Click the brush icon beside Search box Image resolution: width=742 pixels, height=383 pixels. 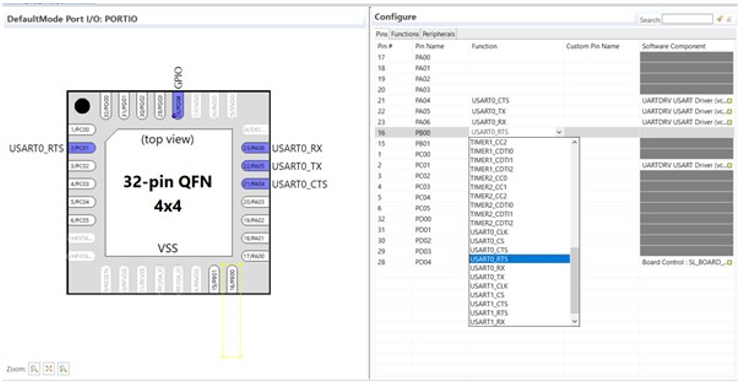pos(719,19)
